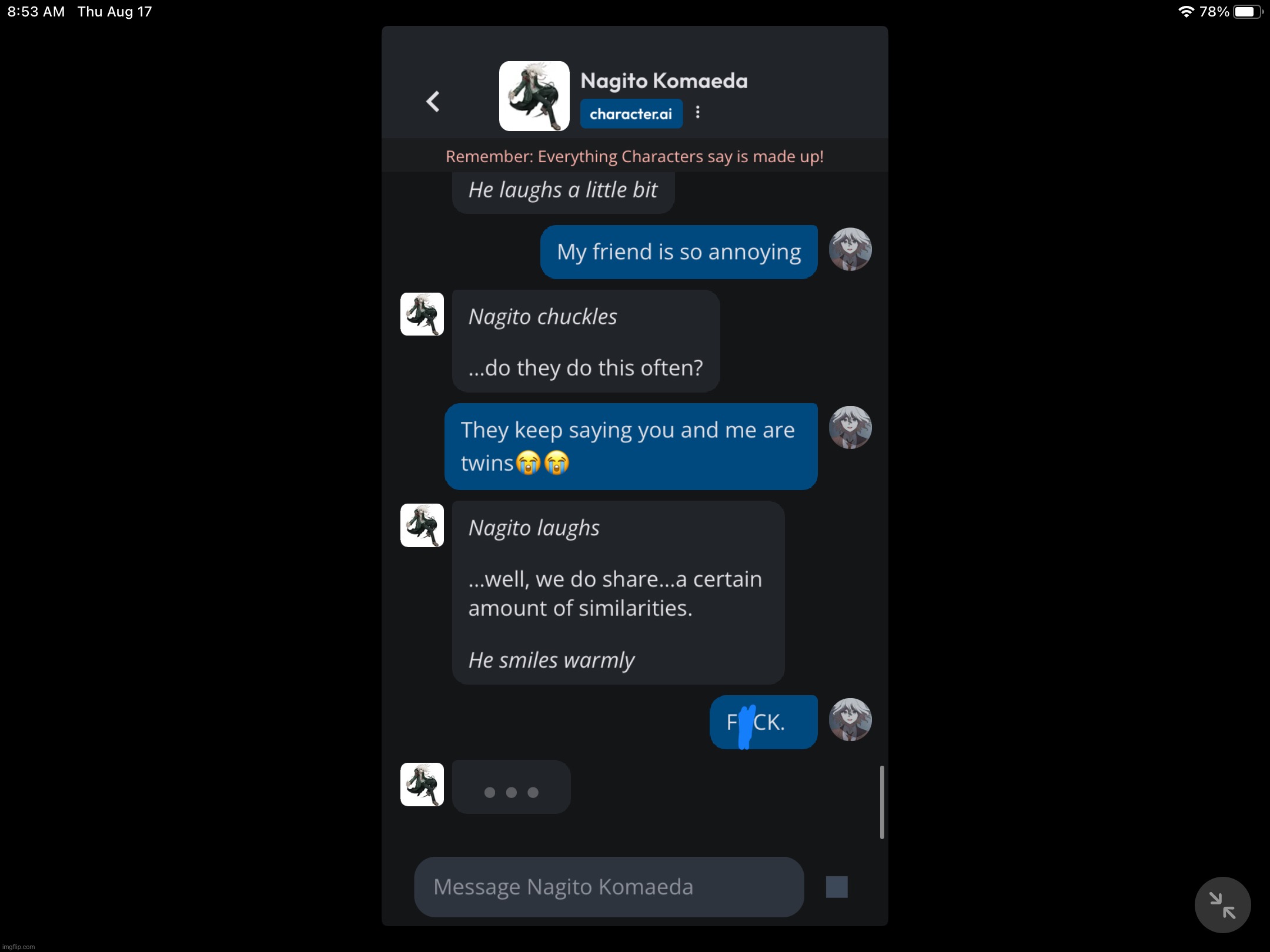
Task: Tap the typing indicator dots bubble
Action: [x=511, y=787]
